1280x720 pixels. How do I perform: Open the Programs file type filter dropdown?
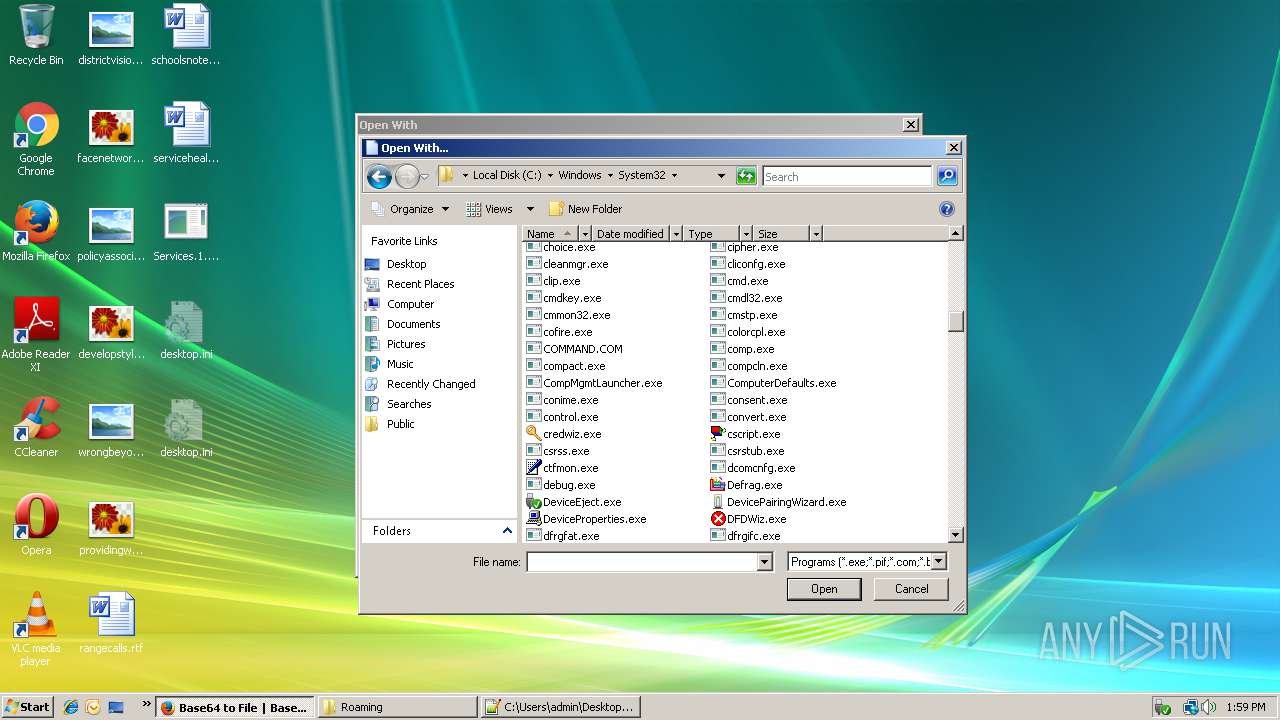938,562
